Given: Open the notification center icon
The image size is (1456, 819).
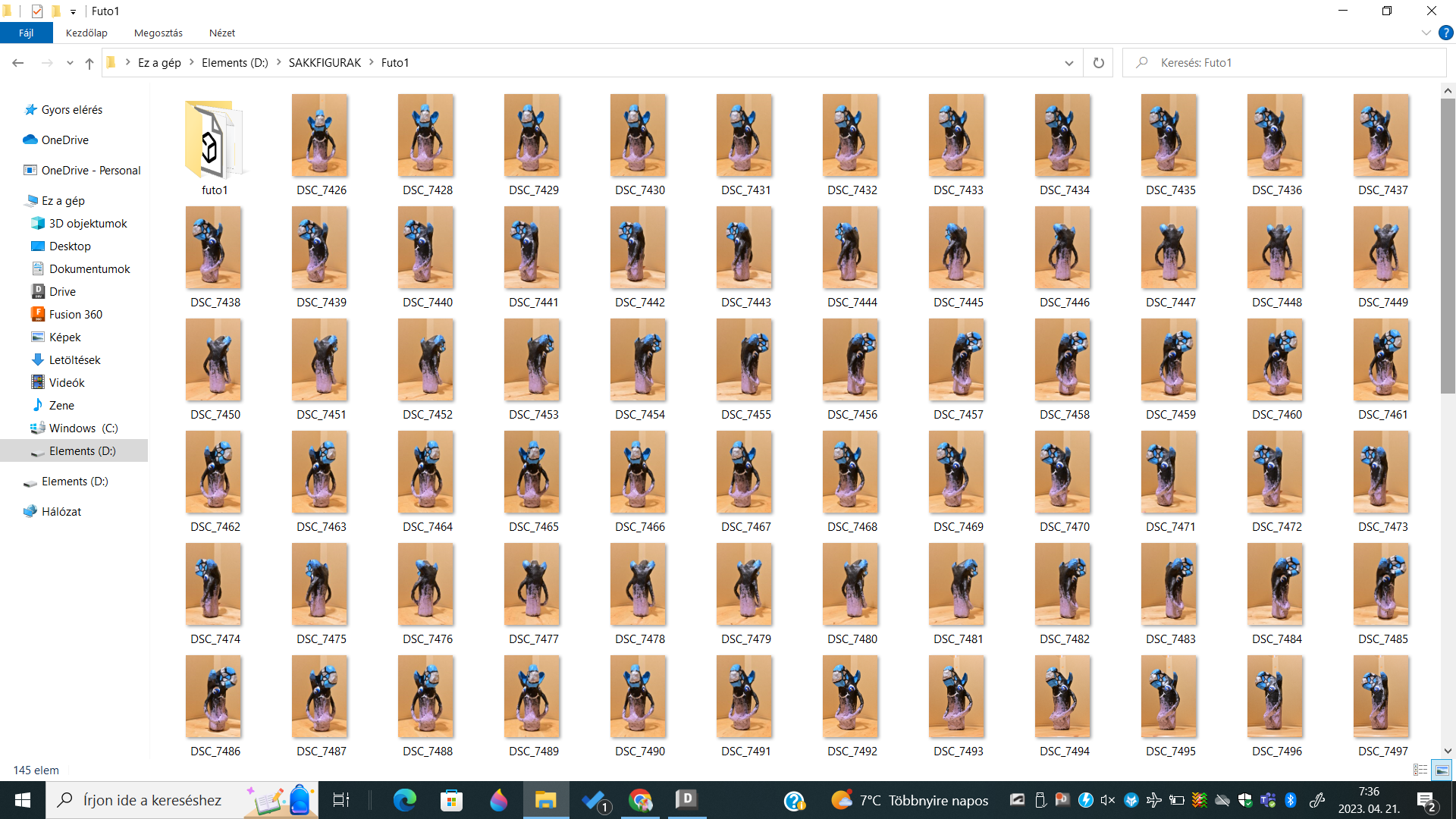Looking at the screenshot, I should click(x=1426, y=800).
